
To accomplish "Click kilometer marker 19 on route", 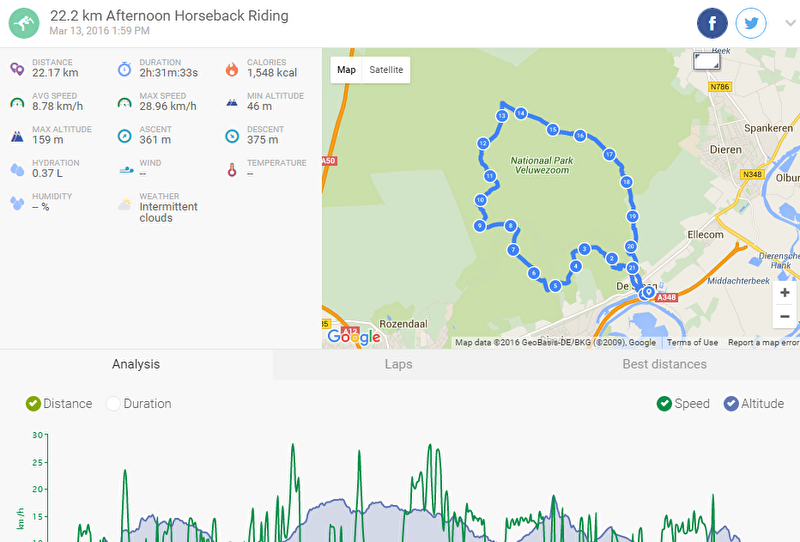I will (633, 216).
